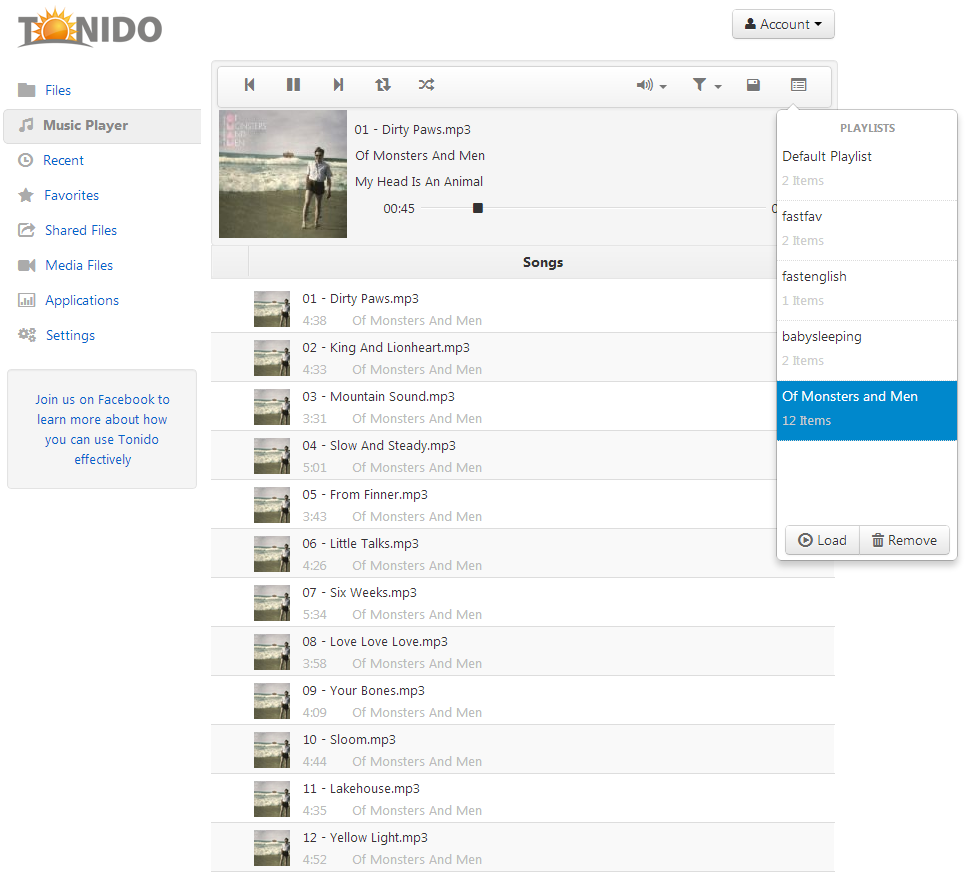The width and height of the screenshot is (968, 888).
Task: Select the Of Monsters and Men playlist
Action: [867, 410]
